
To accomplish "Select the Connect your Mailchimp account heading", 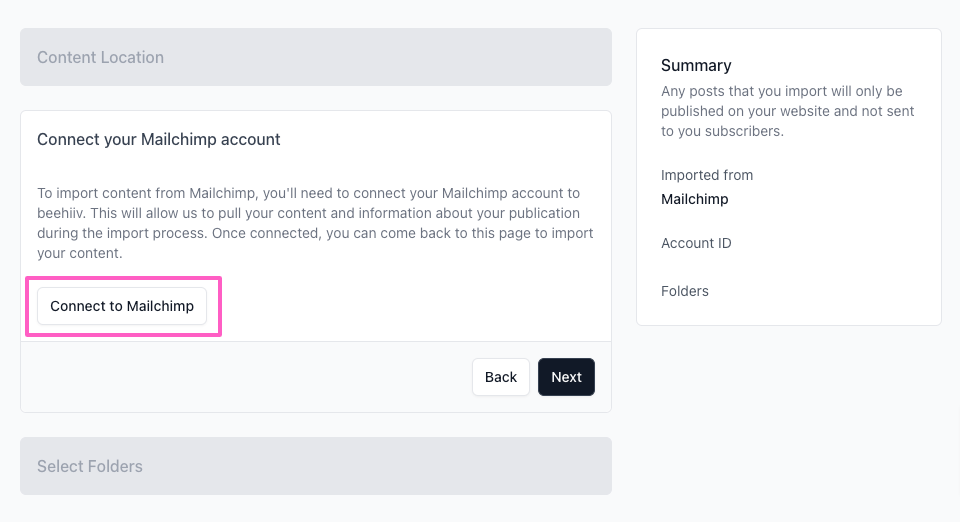I will (x=159, y=140).
